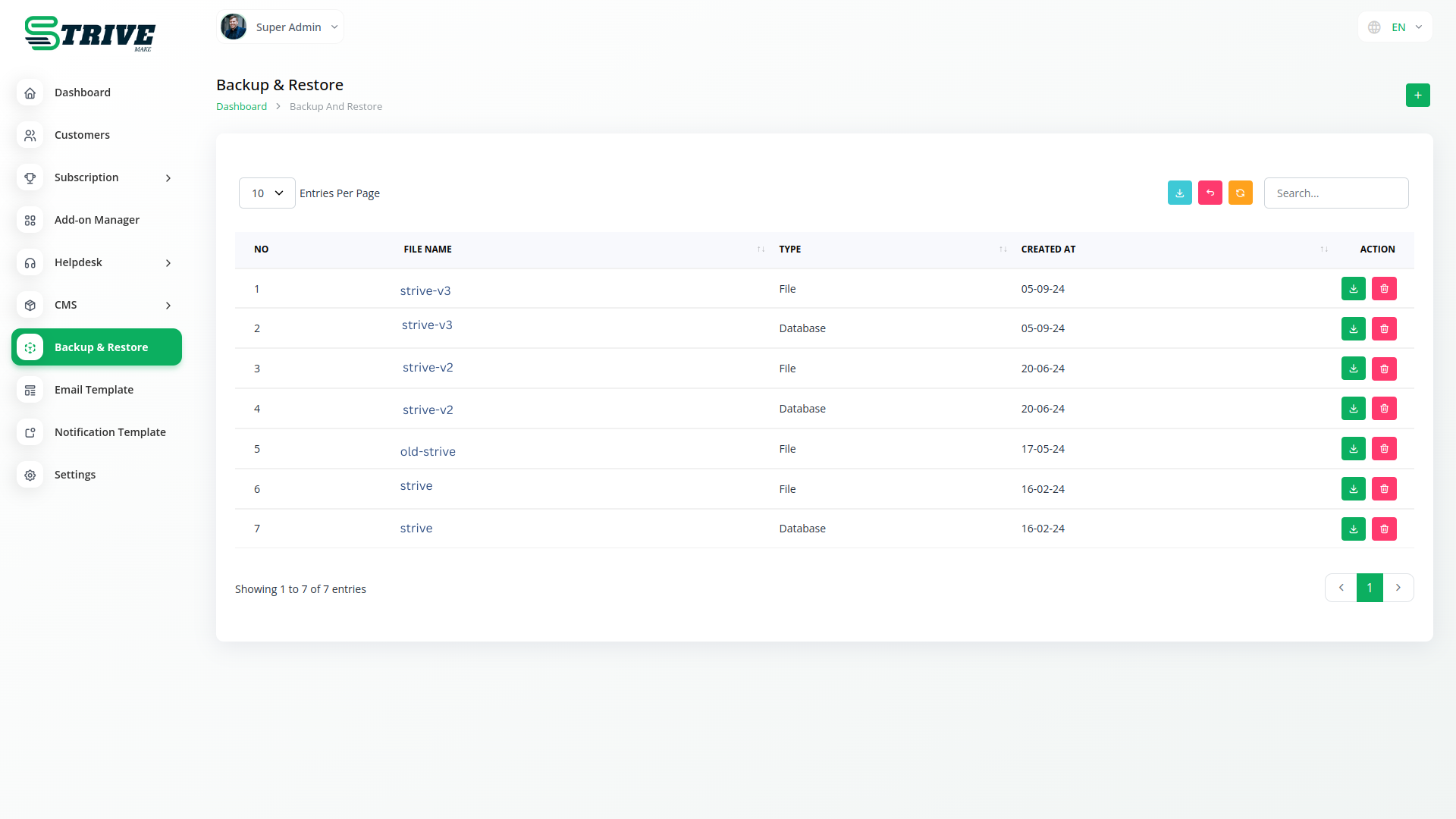The width and height of the screenshot is (1456, 819).
Task: Click the globe language icon
Action: (x=1374, y=27)
